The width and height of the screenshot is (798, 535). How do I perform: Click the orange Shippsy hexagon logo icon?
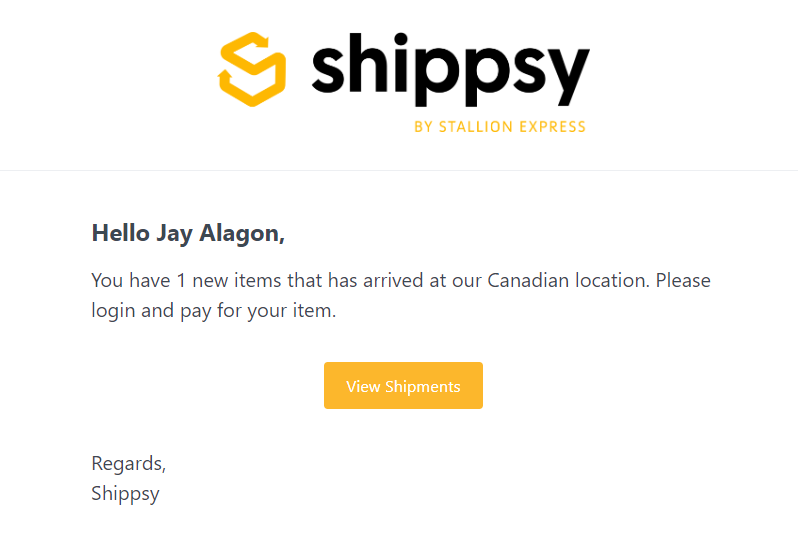252,68
